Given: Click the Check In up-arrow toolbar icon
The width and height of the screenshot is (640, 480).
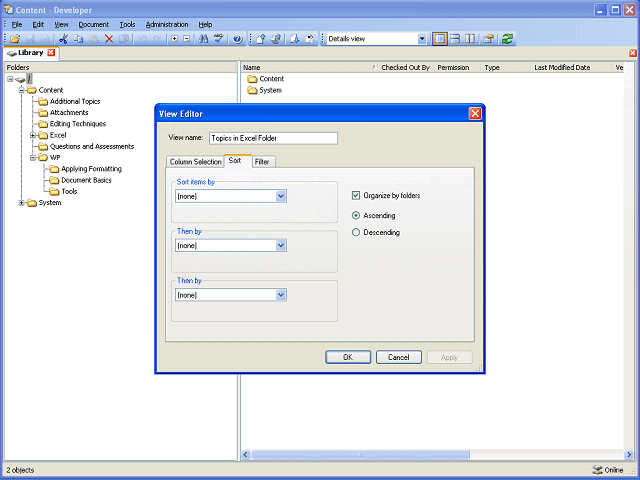Looking at the screenshot, I should (x=260, y=39).
